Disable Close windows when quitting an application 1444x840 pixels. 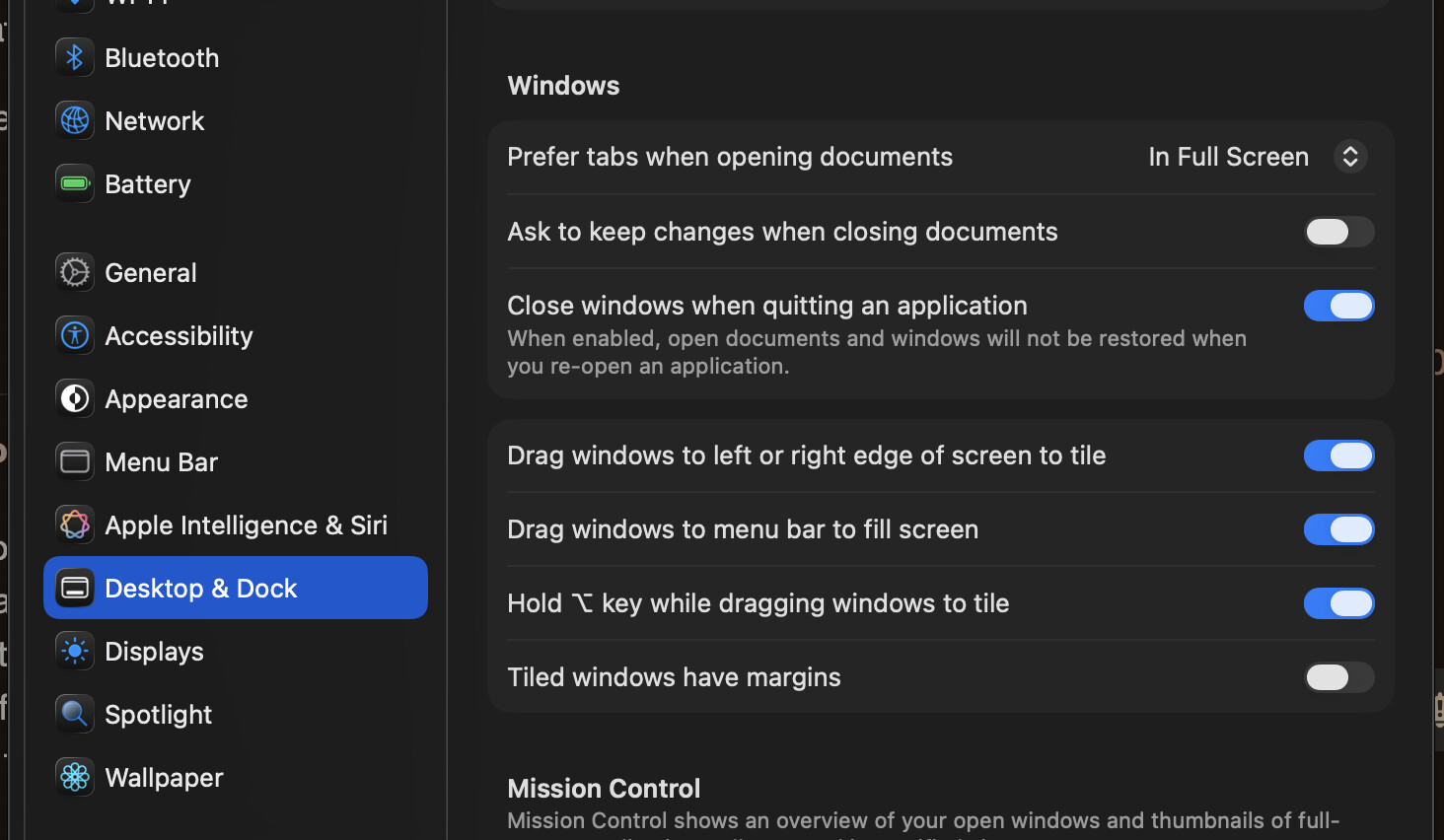tap(1338, 306)
